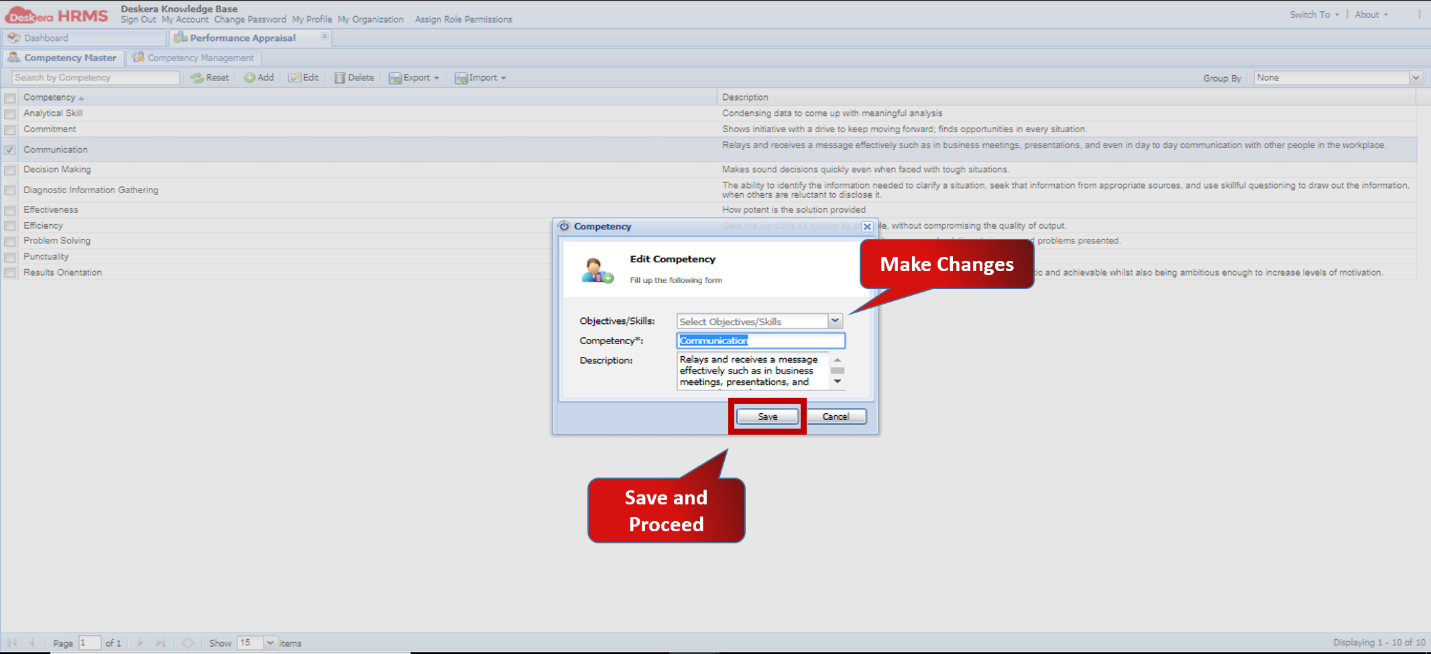Check the Analytical Skill row checkbox
Viewport: 1431px width, 654px height.
point(9,113)
